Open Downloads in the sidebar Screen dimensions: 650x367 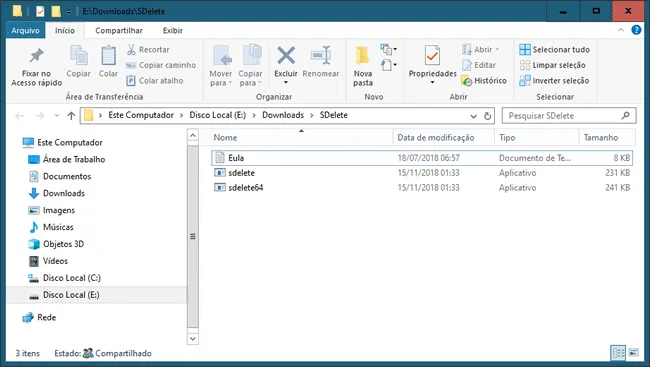pyautogui.click(x=56, y=193)
